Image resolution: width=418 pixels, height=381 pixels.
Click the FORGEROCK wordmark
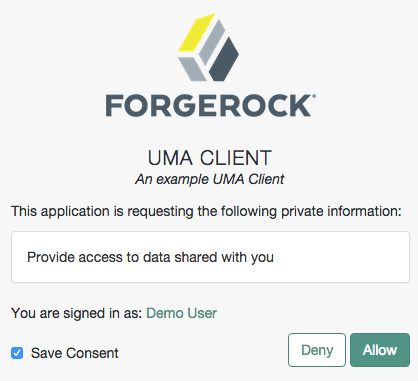[209, 106]
